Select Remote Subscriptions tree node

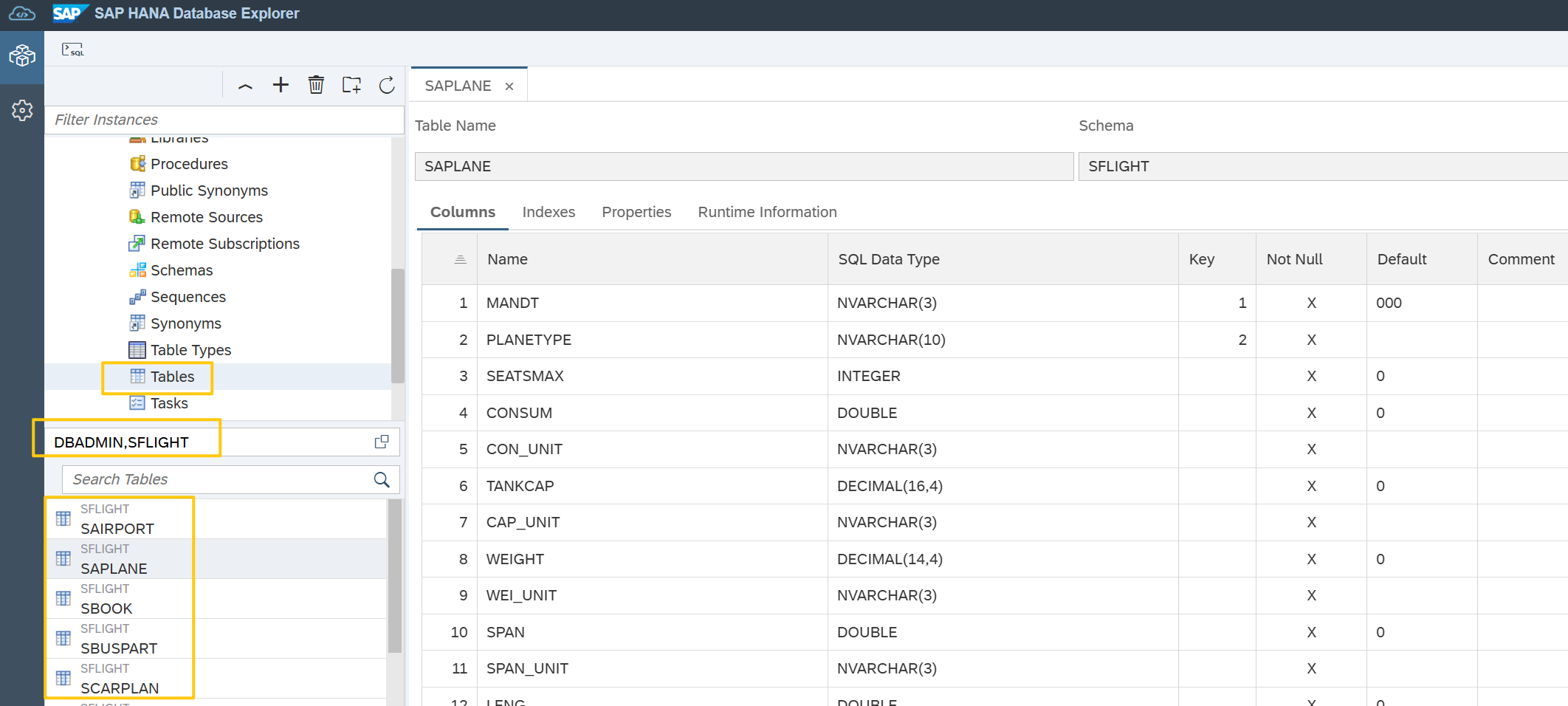pos(225,244)
